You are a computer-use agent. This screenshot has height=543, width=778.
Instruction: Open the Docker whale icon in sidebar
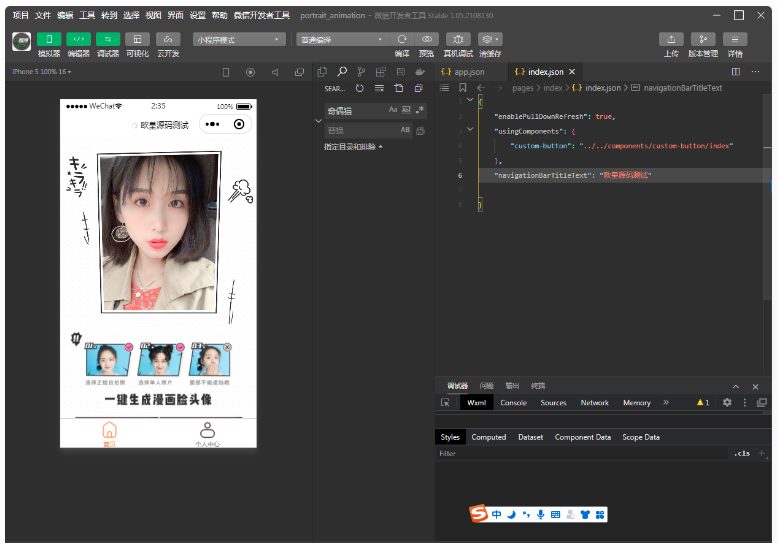click(x=420, y=72)
